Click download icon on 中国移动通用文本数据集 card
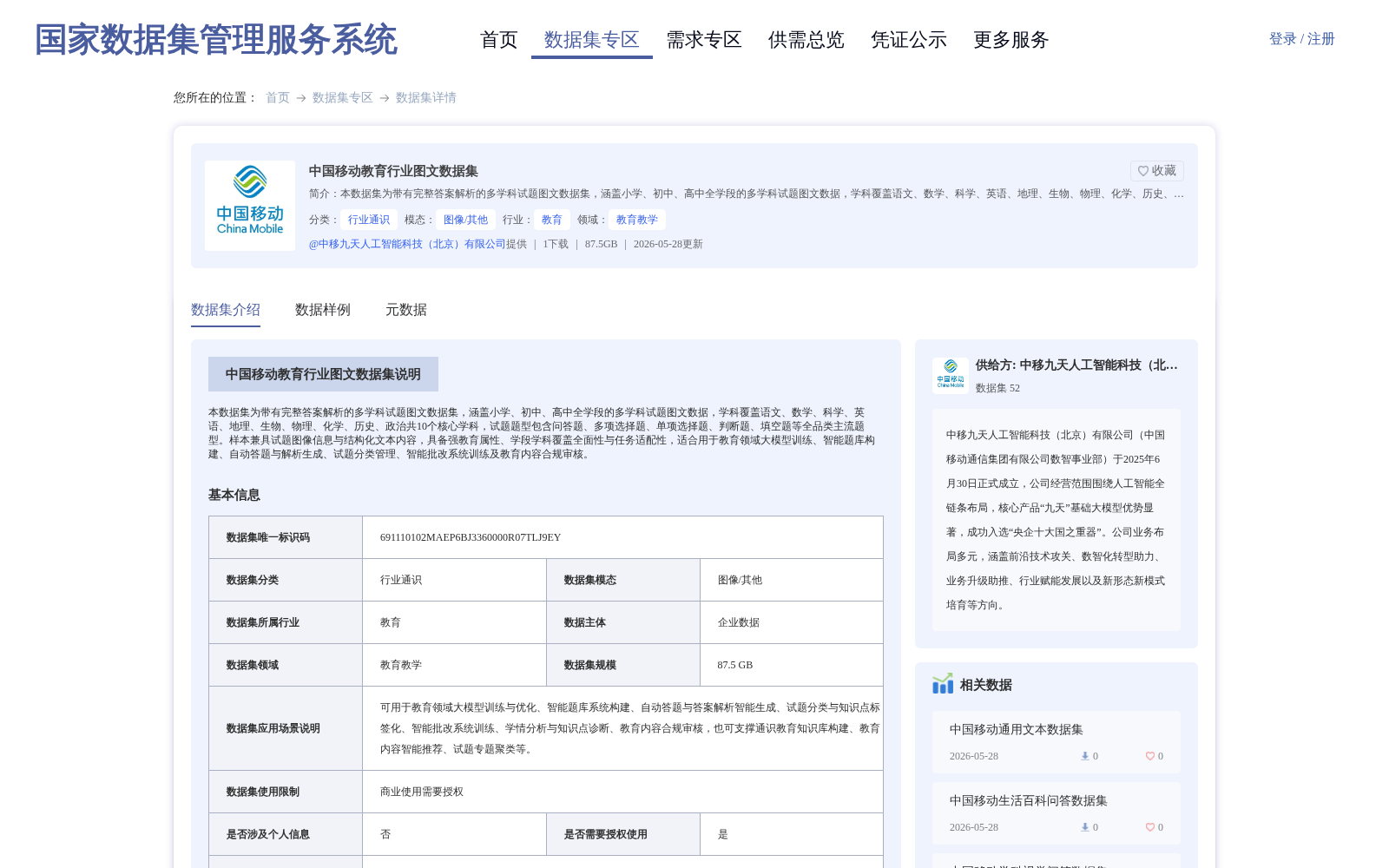 point(1084,756)
